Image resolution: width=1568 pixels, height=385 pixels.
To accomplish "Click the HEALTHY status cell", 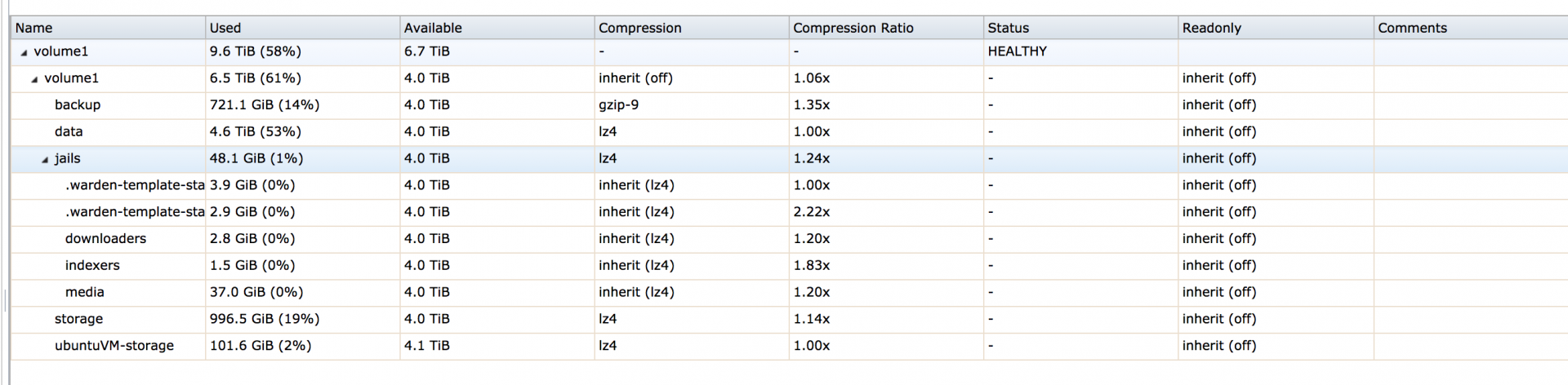I will pos(1017,51).
